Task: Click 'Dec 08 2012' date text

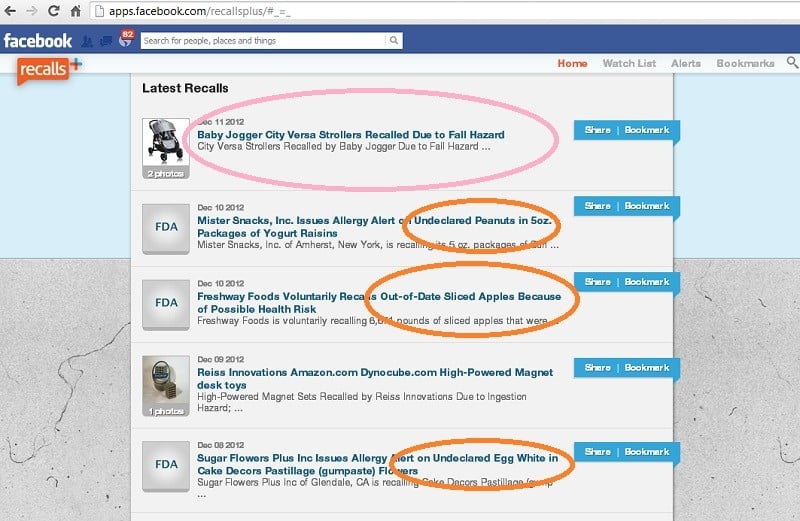Action: (x=220, y=445)
